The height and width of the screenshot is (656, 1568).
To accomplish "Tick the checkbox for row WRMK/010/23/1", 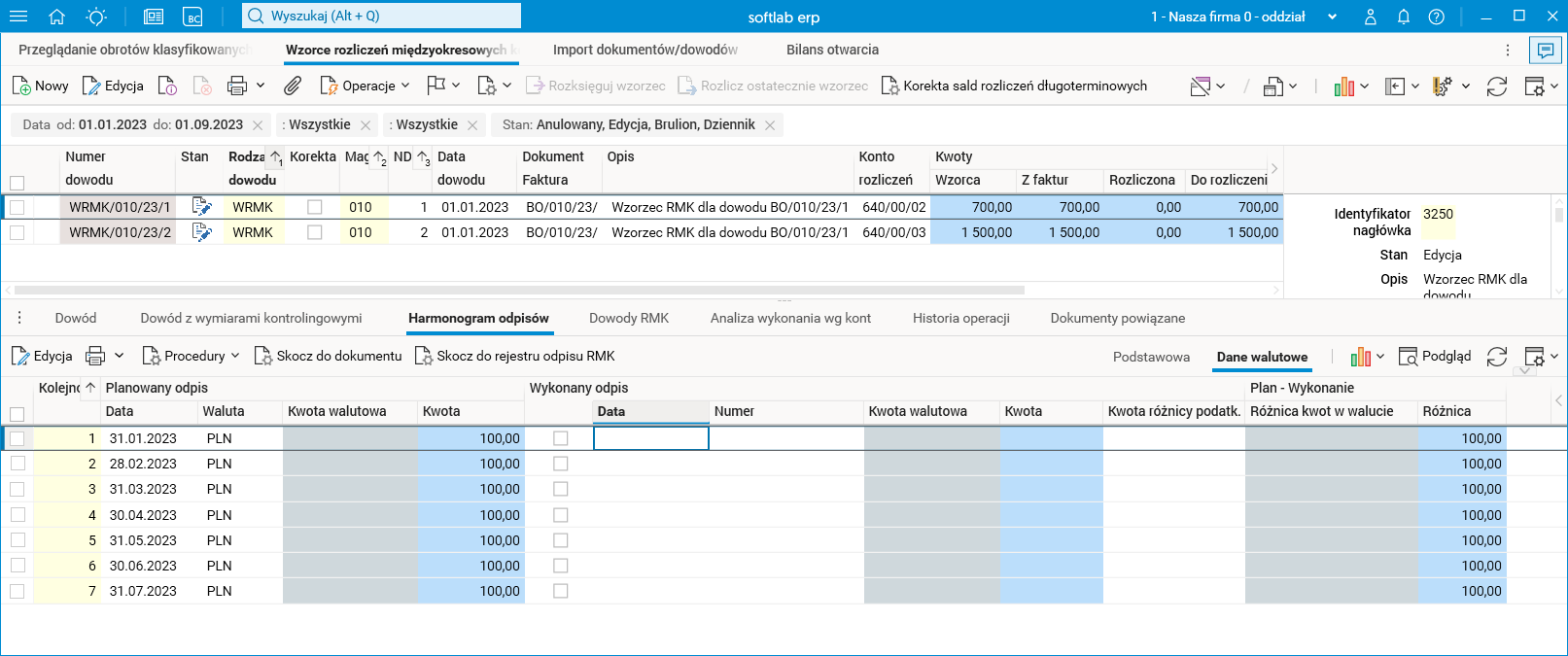I will [x=17, y=207].
